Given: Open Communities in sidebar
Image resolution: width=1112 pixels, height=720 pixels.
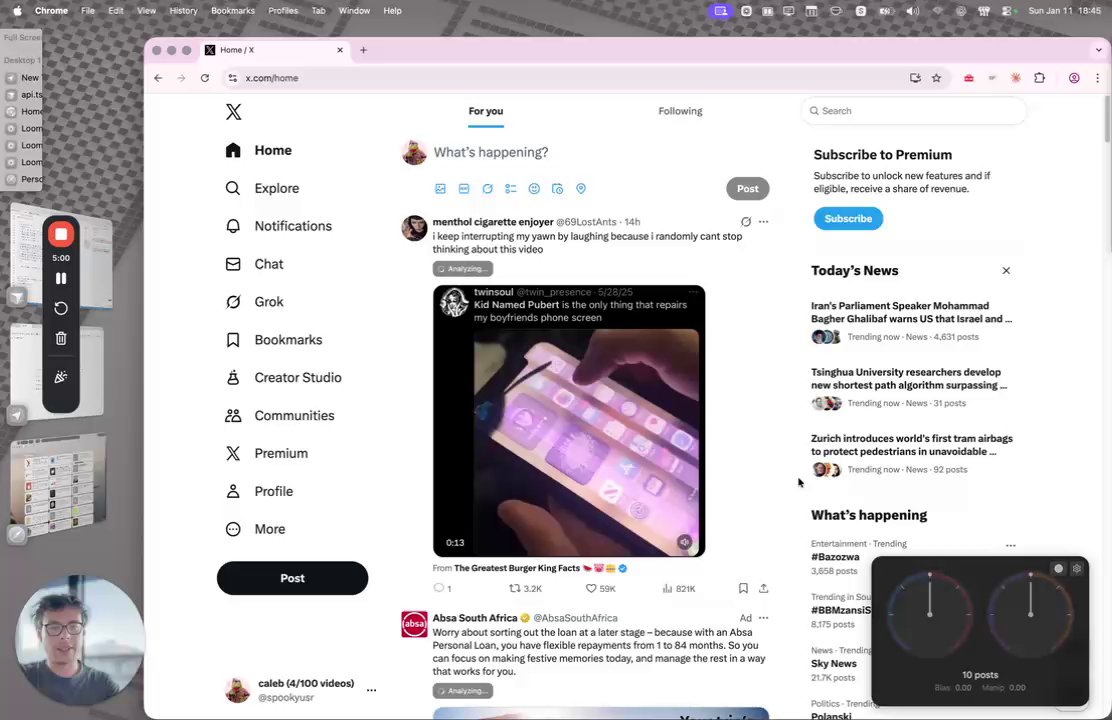Looking at the screenshot, I should pos(280,416).
